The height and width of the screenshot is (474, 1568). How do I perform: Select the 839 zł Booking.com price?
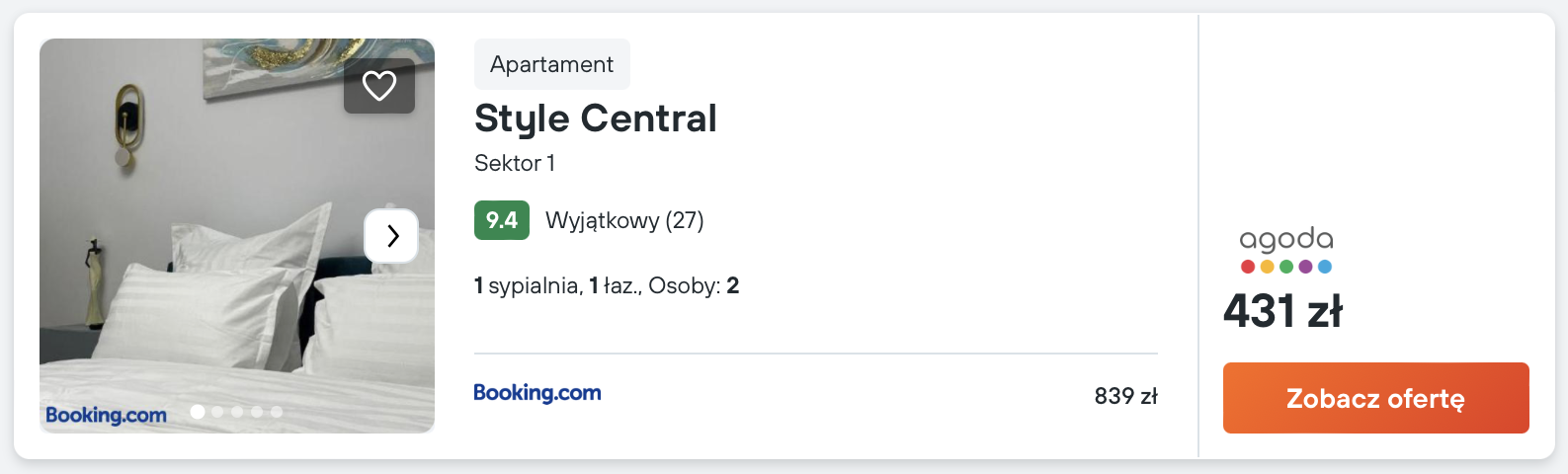[x=1125, y=396]
